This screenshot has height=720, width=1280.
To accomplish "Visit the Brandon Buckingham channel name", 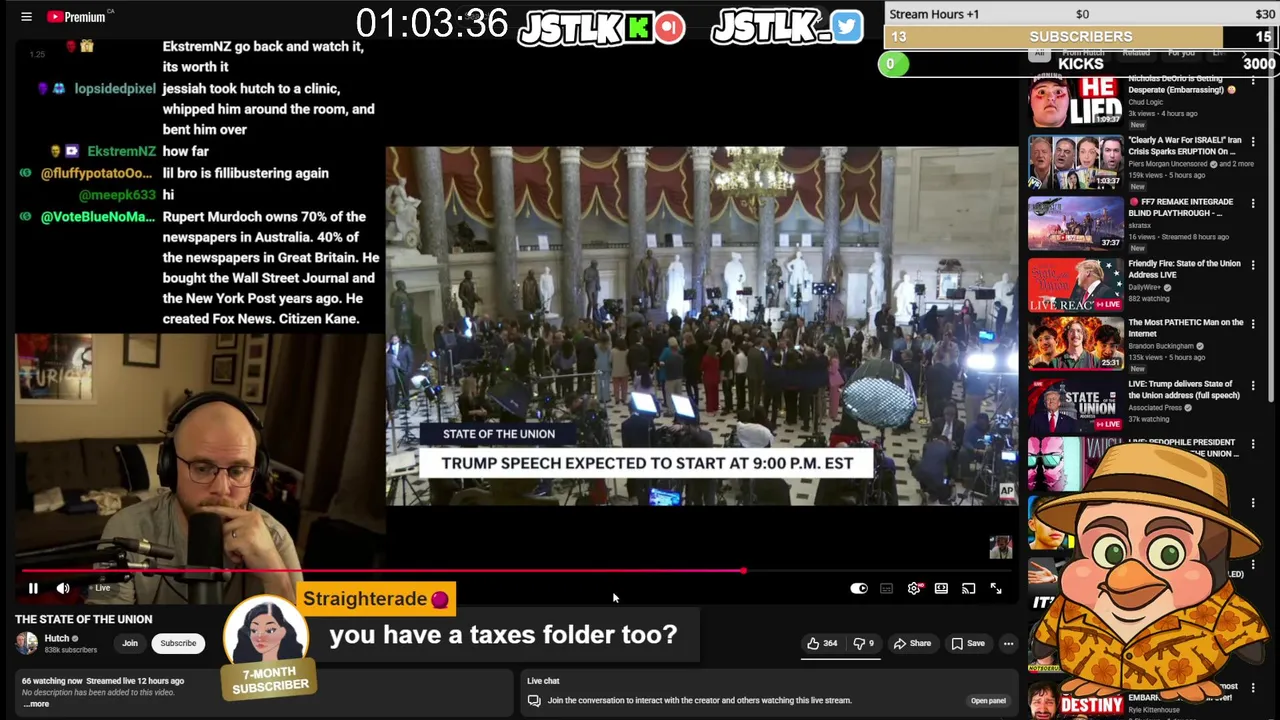I will 1161,346.
